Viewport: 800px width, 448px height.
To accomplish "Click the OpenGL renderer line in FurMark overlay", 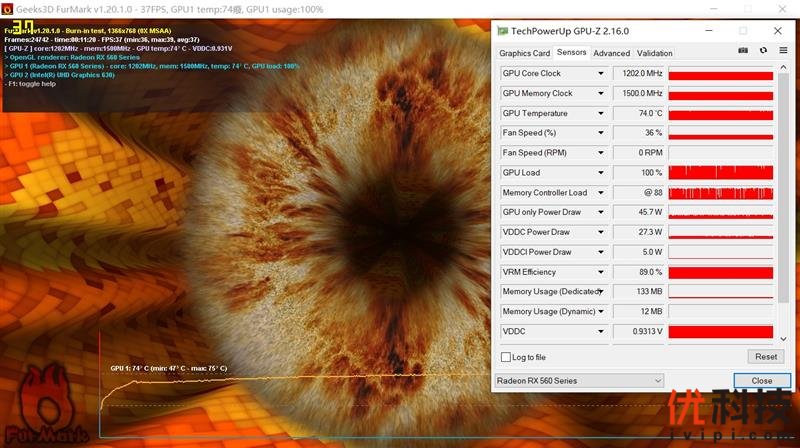I will 72,57.
